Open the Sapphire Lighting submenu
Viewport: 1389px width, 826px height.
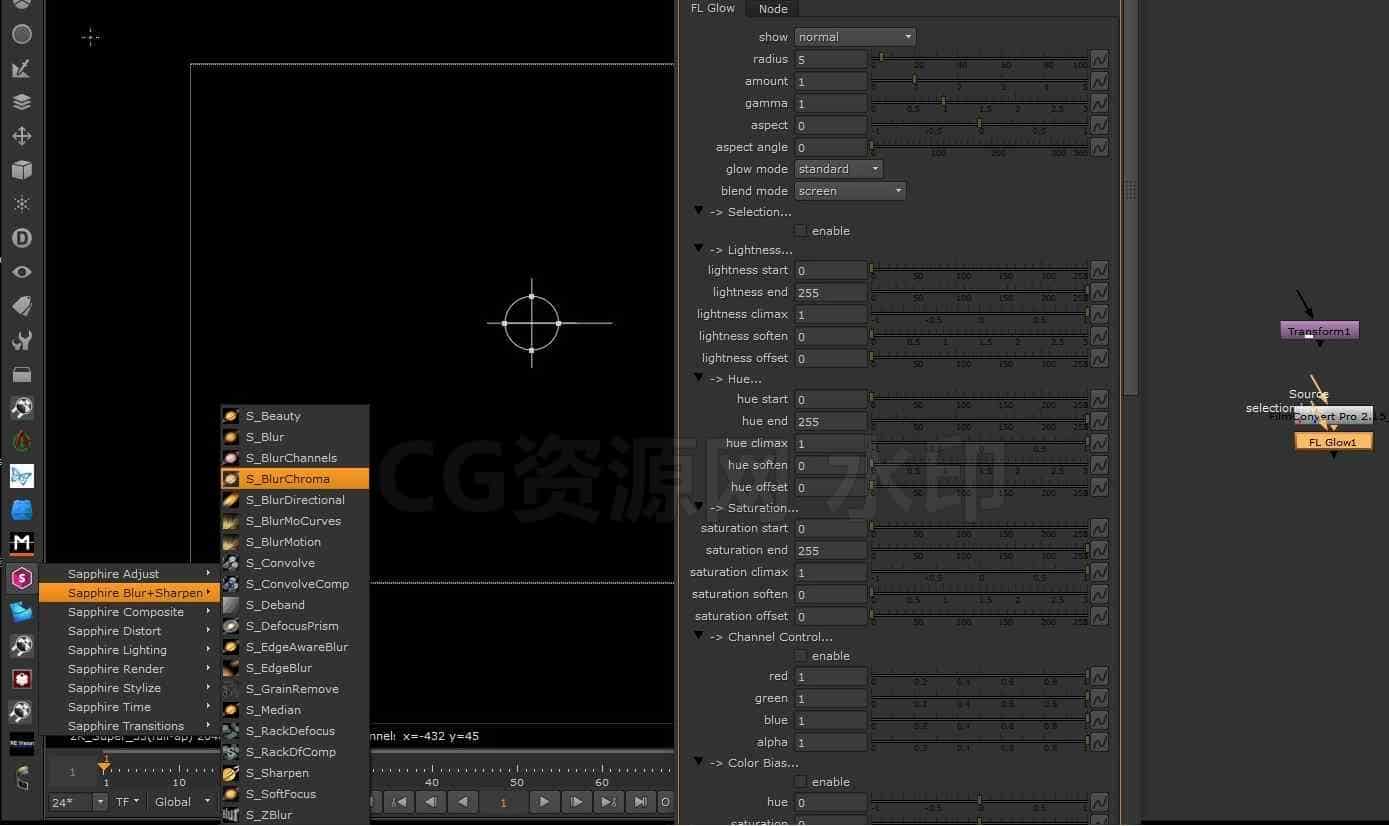[129, 650]
